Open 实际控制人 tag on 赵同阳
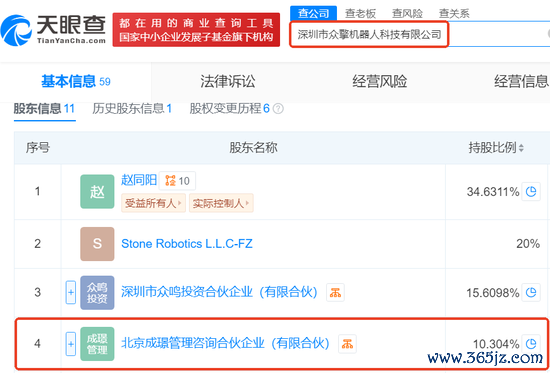The image size is (550, 373). (221, 203)
